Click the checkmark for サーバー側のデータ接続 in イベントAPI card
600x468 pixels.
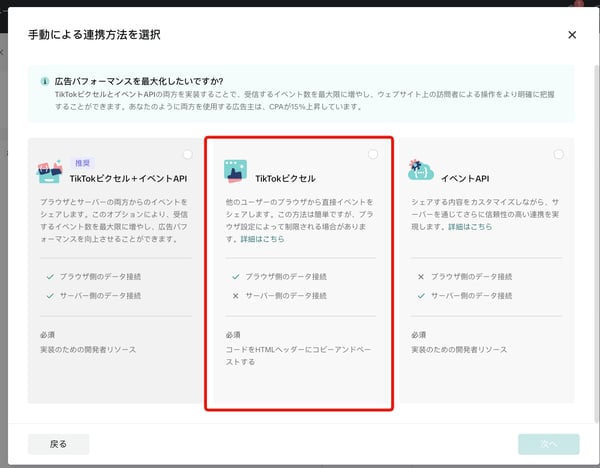click(421, 296)
